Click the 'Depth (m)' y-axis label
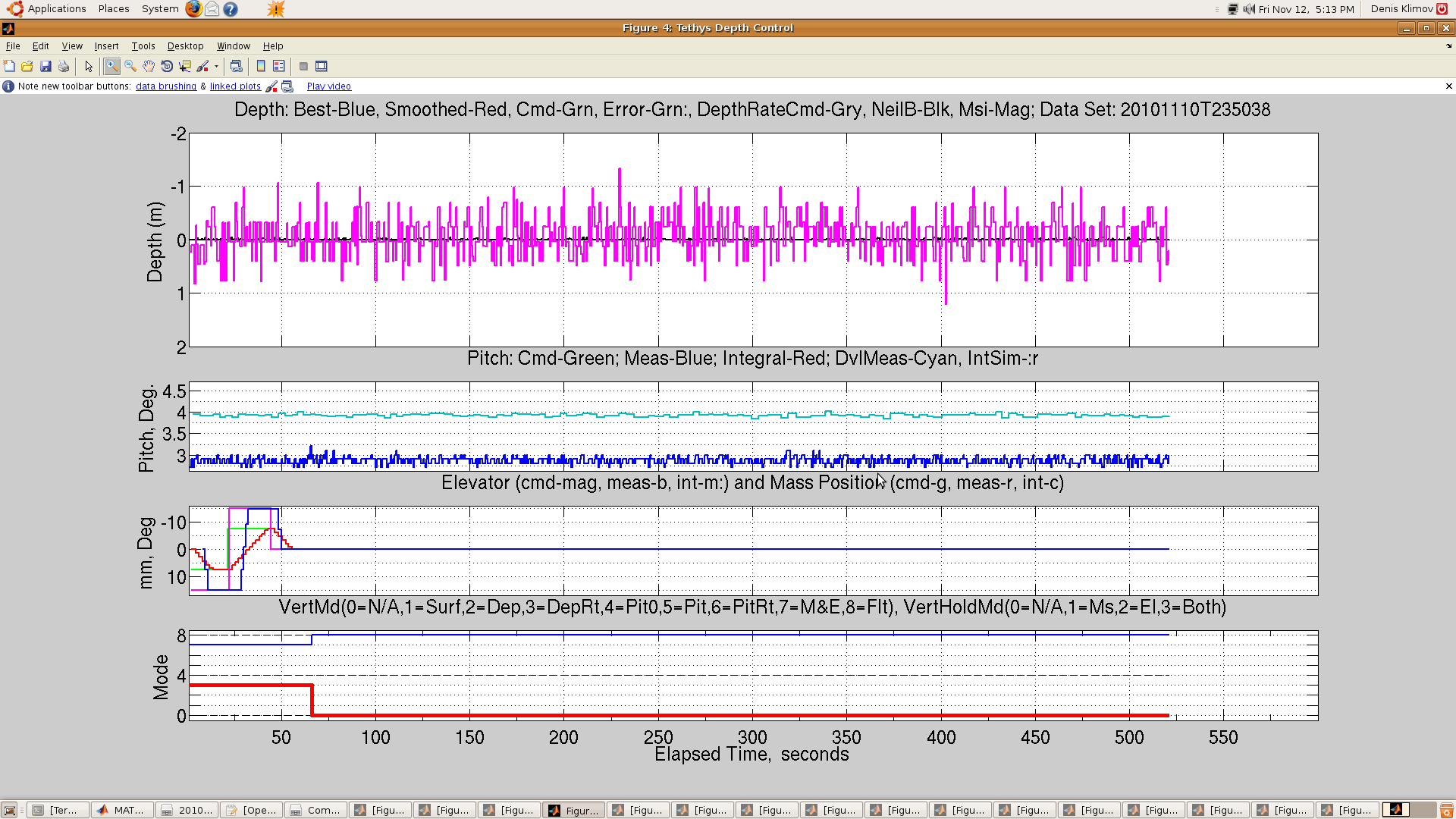1456x819 pixels. pyautogui.click(x=155, y=241)
